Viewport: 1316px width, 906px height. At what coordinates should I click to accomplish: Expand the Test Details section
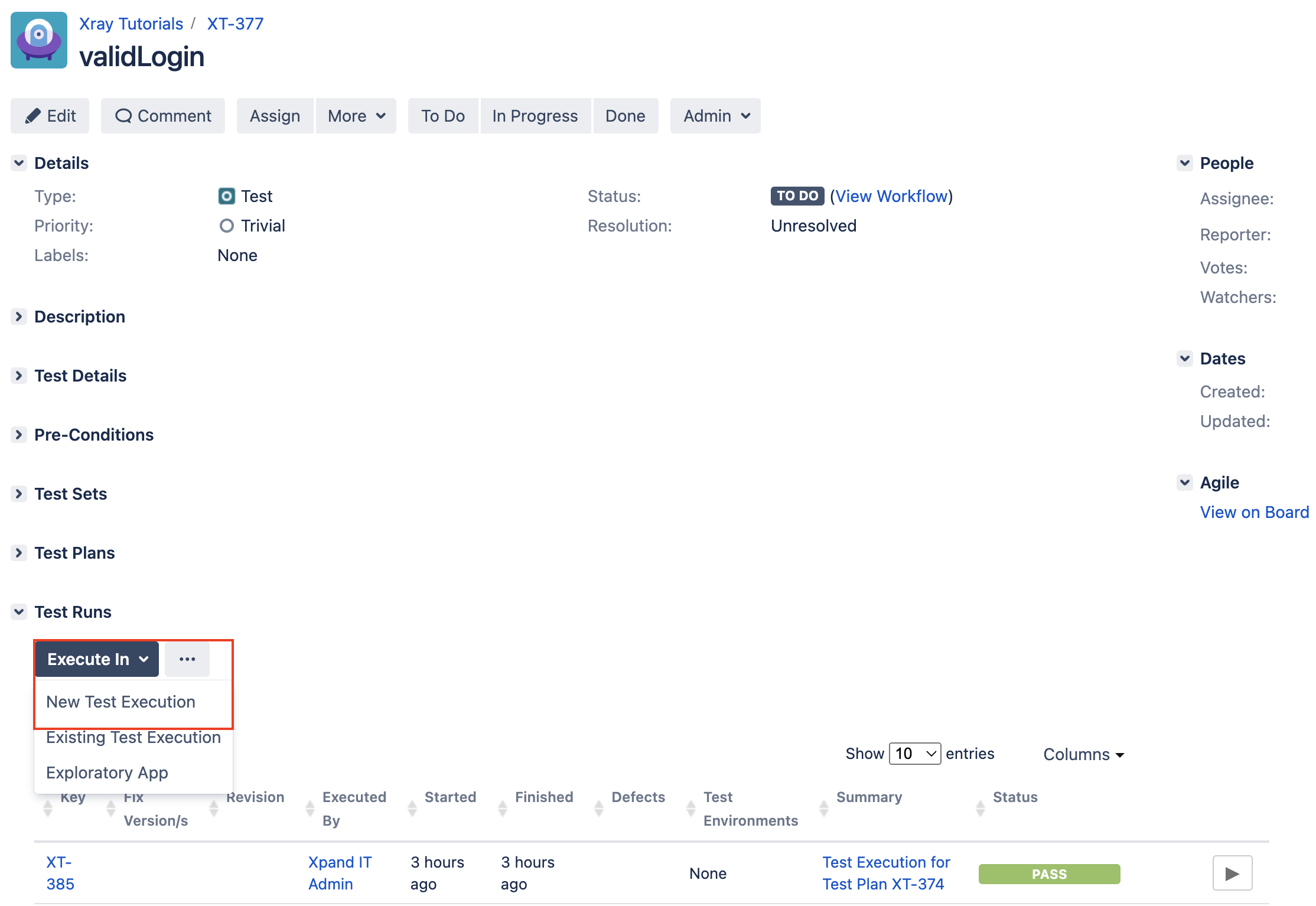pyautogui.click(x=19, y=376)
